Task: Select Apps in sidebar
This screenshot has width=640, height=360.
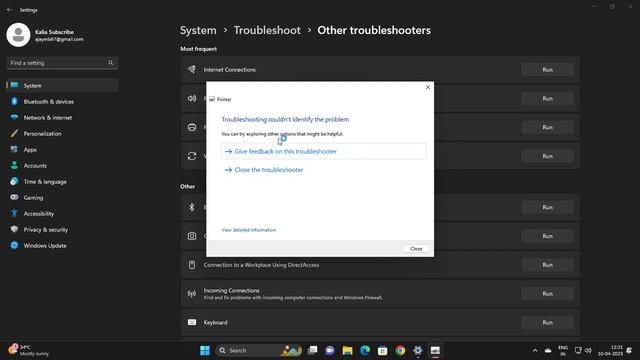Action: click(62, 149)
